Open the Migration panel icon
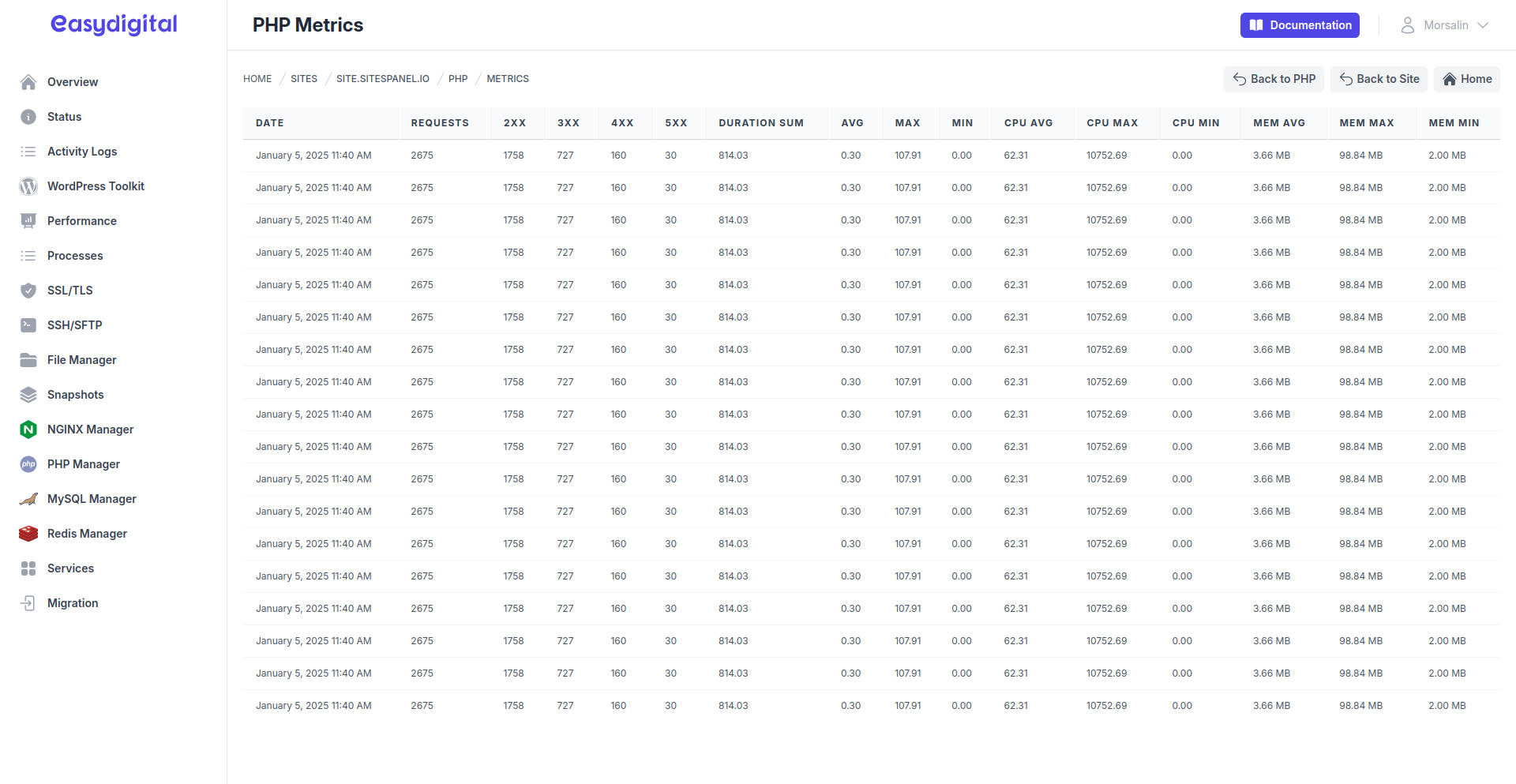Viewport: 1516px width, 784px height. coord(28,603)
